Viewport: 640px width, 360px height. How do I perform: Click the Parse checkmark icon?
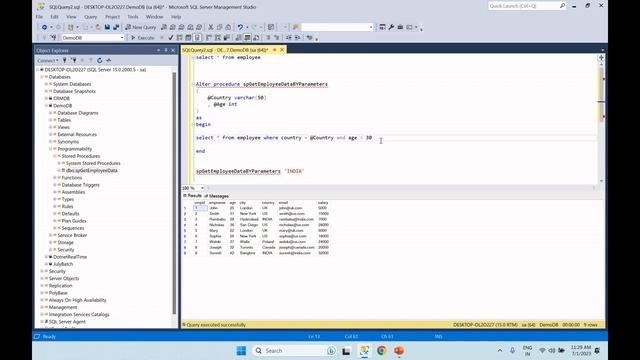pyautogui.click(x=171, y=38)
